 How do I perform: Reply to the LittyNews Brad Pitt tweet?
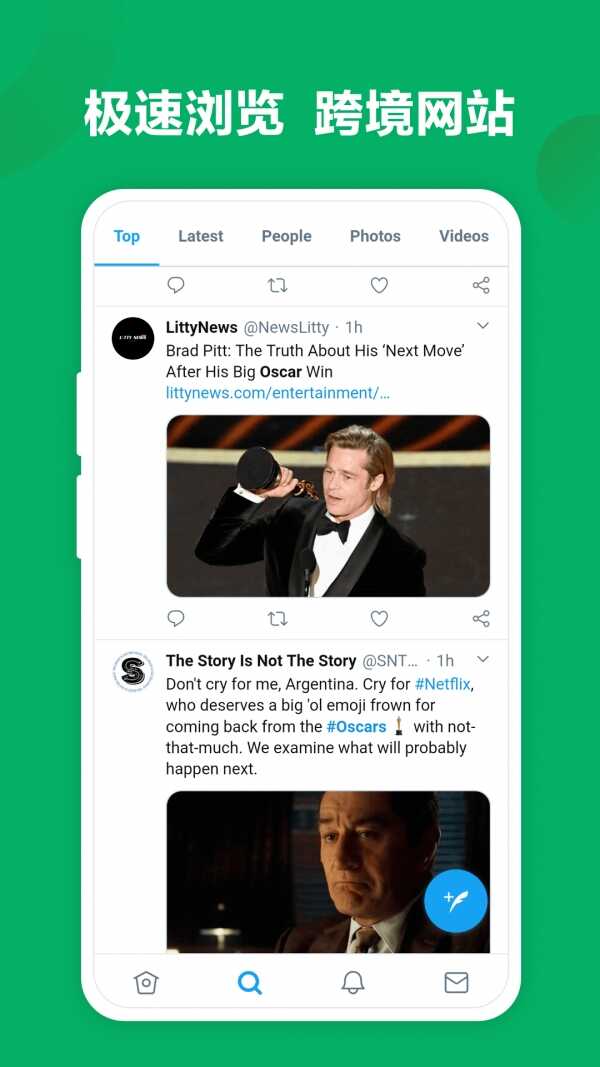coord(176,618)
